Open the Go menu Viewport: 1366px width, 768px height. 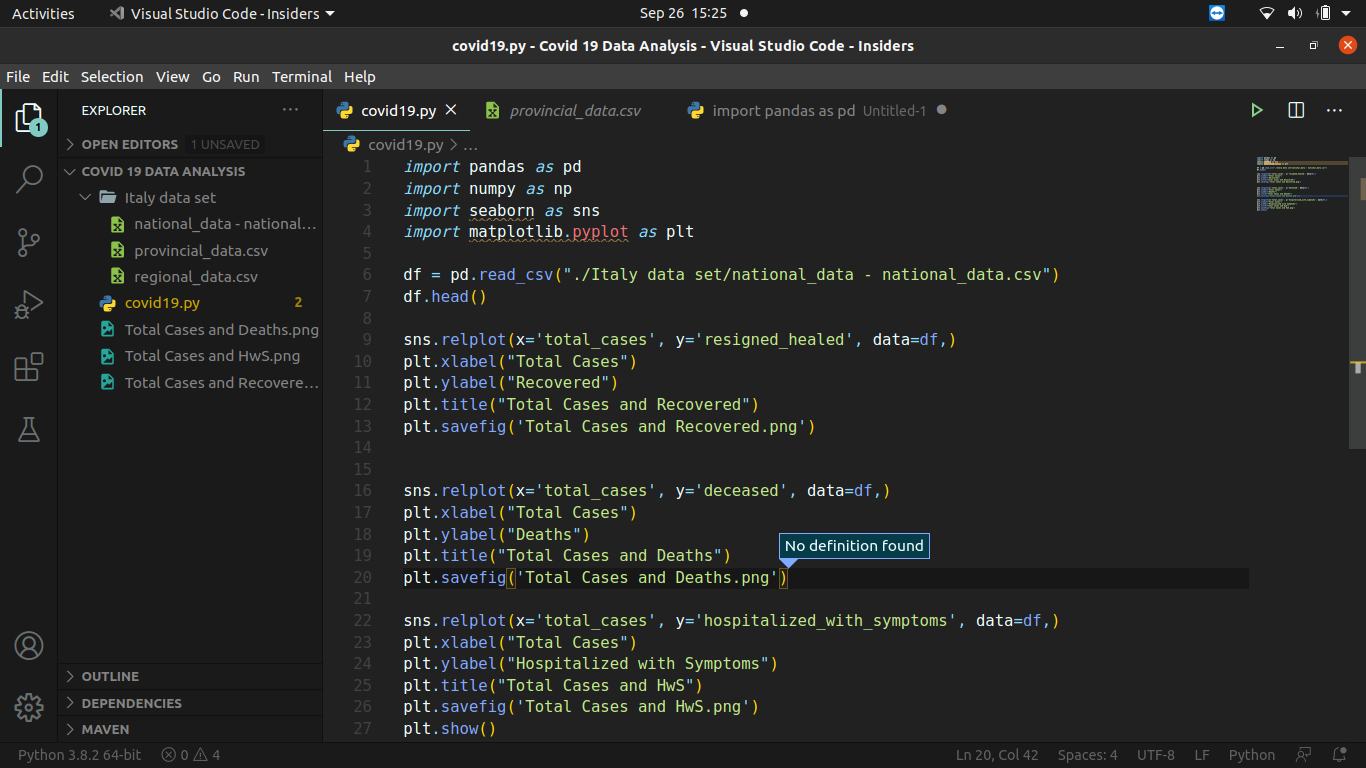click(x=211, y=77)
